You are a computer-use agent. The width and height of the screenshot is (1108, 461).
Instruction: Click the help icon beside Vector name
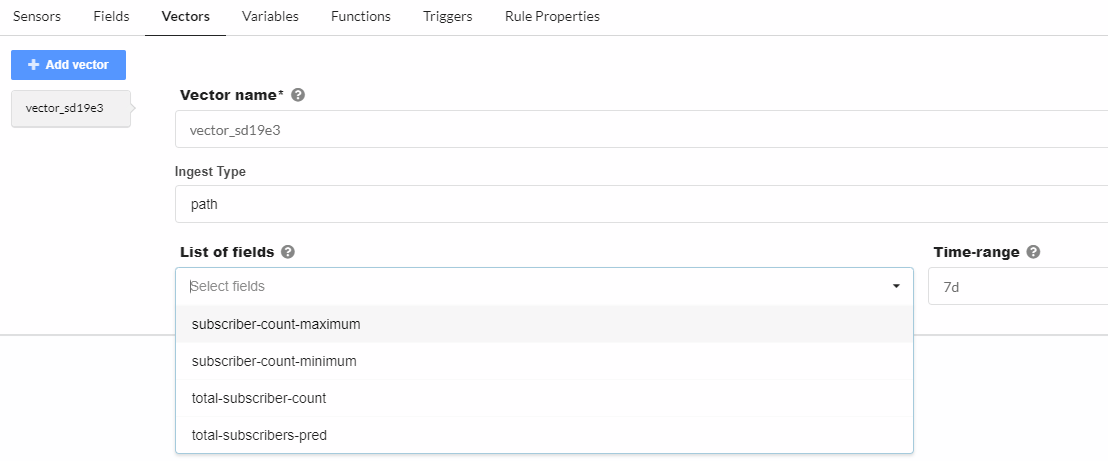pyautogui.click(x=298, y=96)
